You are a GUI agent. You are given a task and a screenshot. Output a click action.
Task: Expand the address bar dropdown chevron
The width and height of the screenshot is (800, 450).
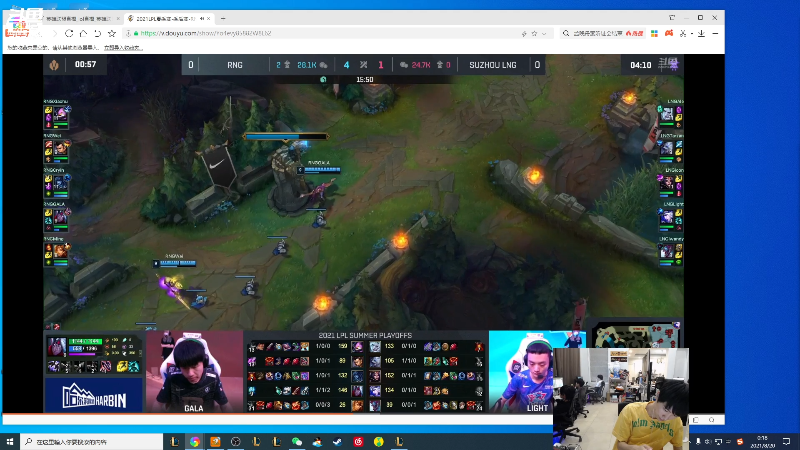point(544,34)
